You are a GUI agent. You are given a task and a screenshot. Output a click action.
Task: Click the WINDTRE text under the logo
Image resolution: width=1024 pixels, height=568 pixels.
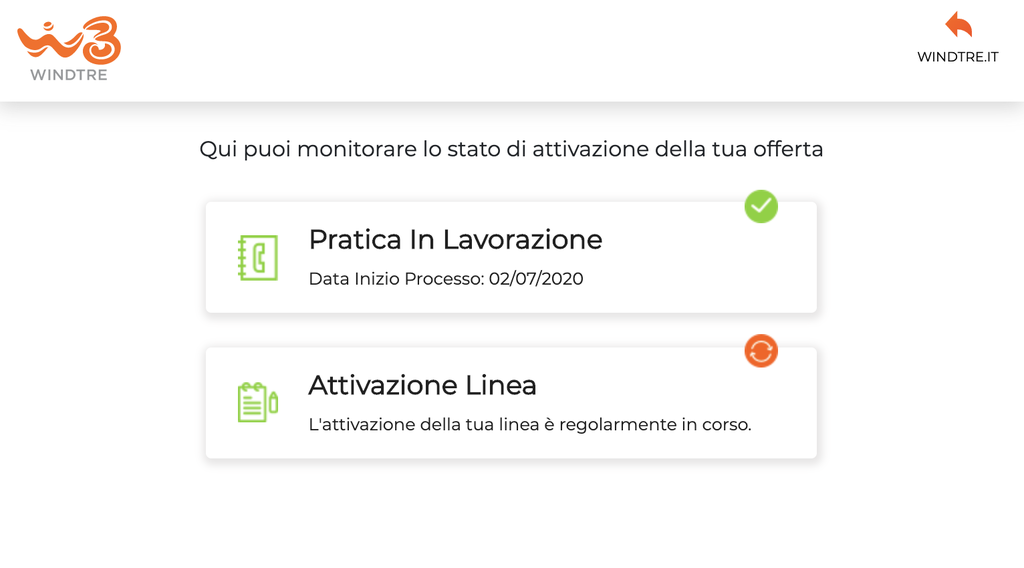click(69, 75)
